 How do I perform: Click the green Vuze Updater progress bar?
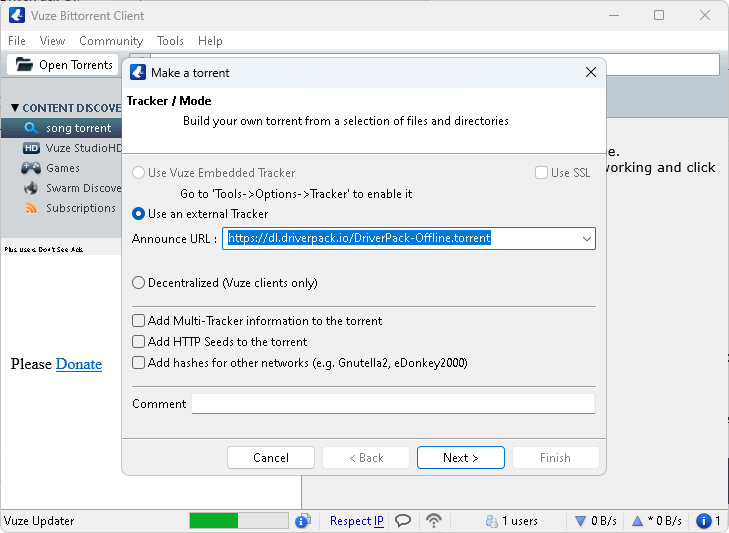tap(239, 521)
